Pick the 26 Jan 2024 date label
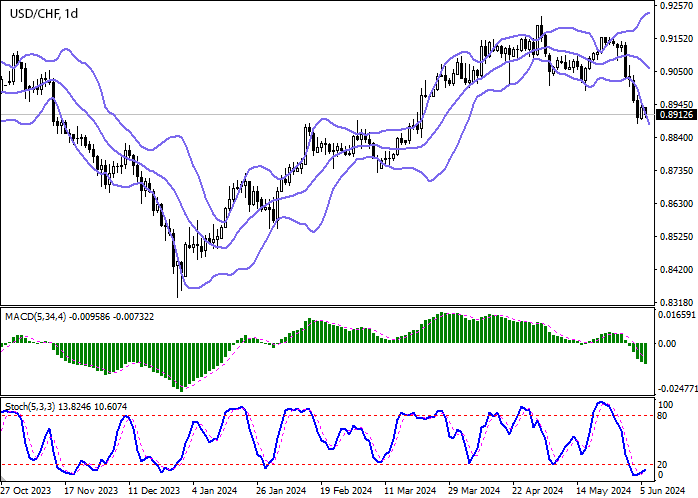Viewport: 698px width, 498px height. (x=281, y=491)
